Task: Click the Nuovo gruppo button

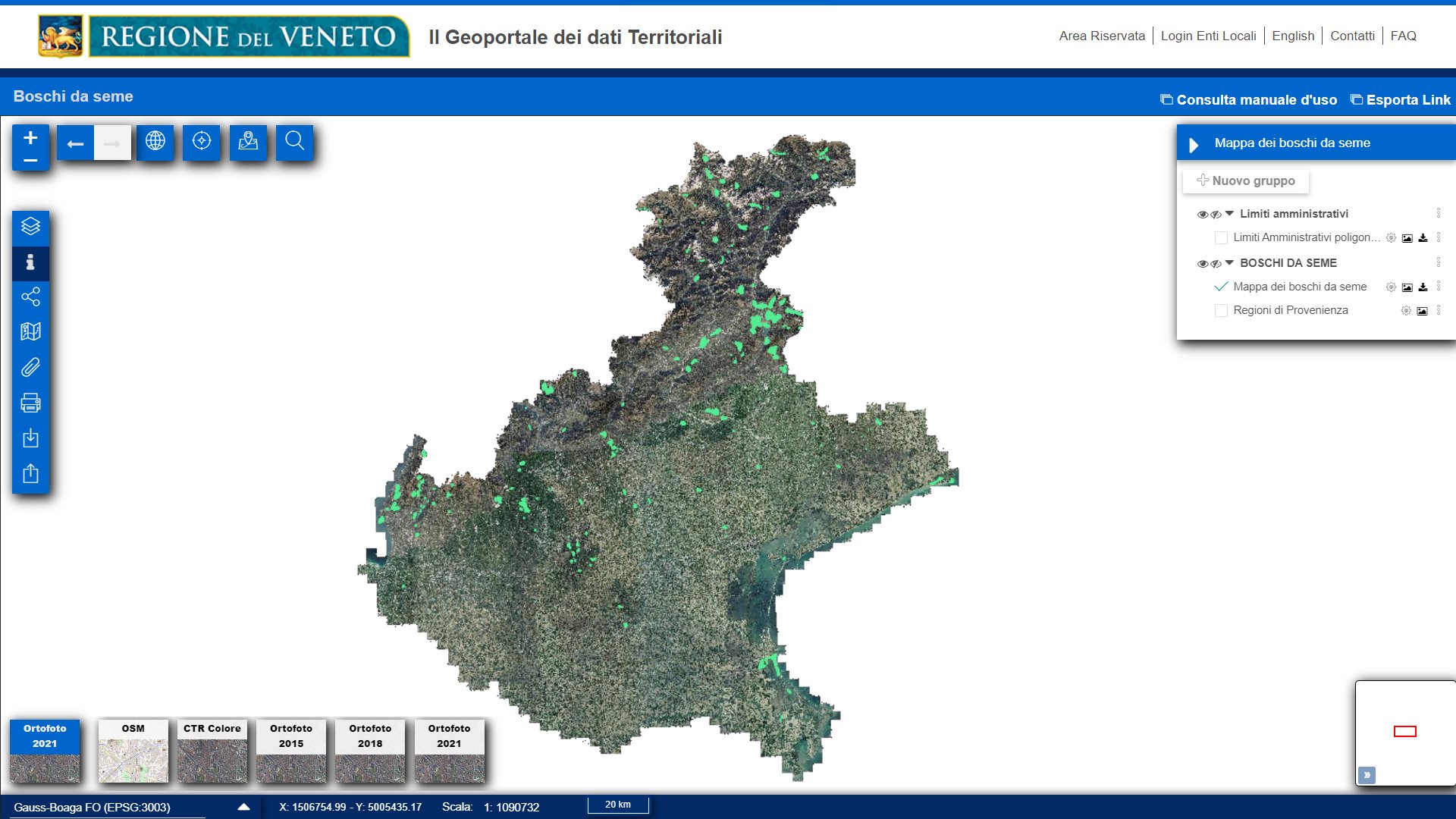Action: (x=1245, y=180)
